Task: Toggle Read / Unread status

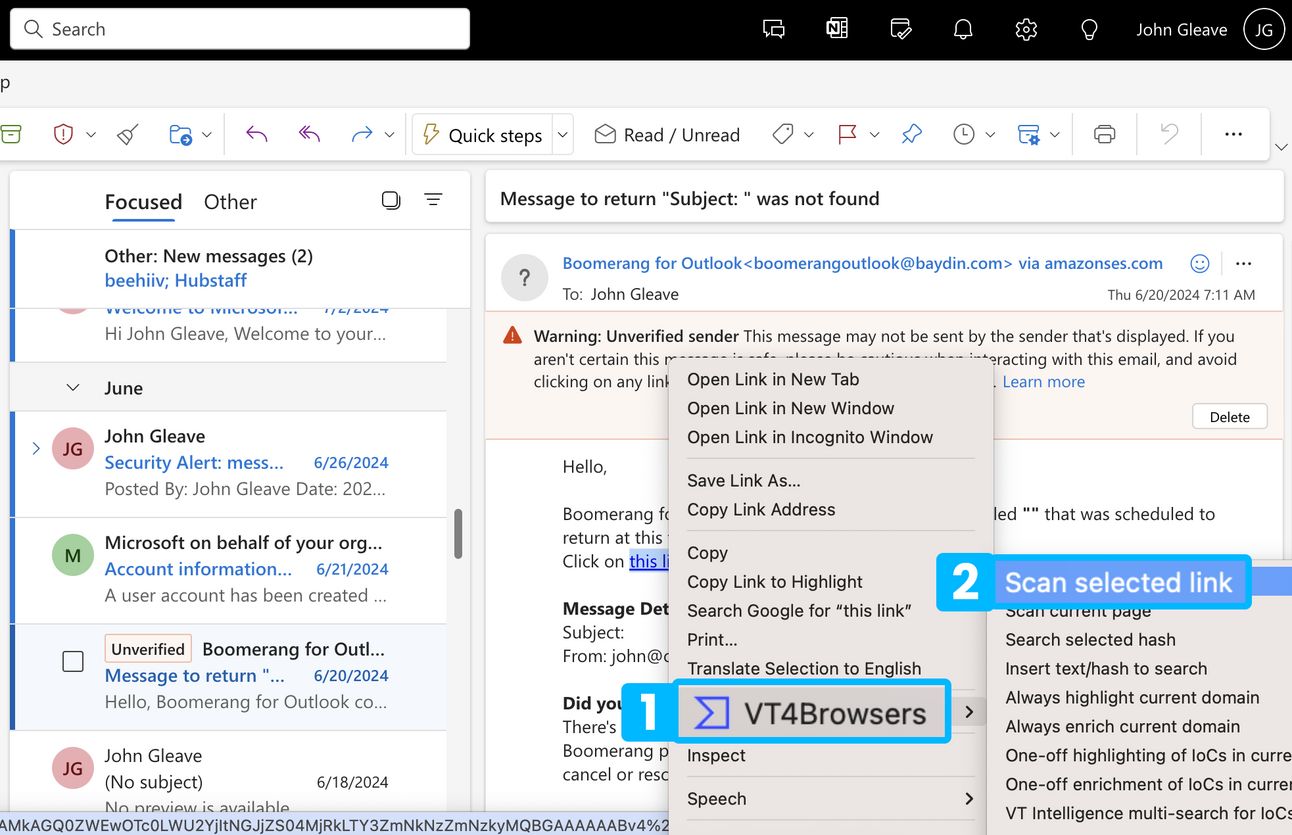Action: click(667, 135)
